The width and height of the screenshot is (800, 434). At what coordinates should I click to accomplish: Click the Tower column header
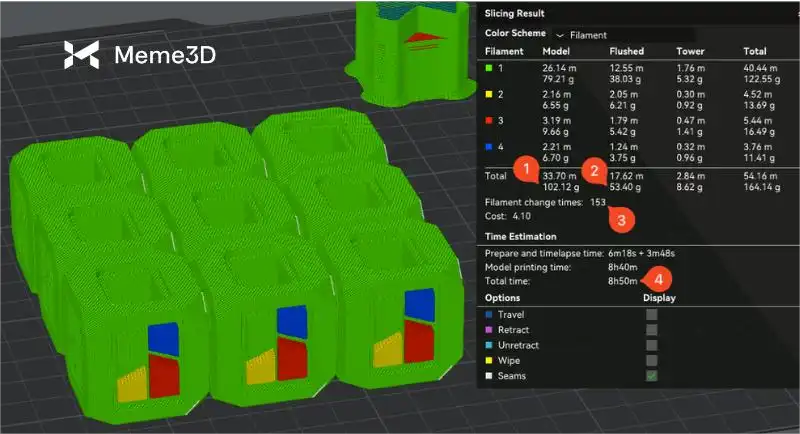(689, 51)
